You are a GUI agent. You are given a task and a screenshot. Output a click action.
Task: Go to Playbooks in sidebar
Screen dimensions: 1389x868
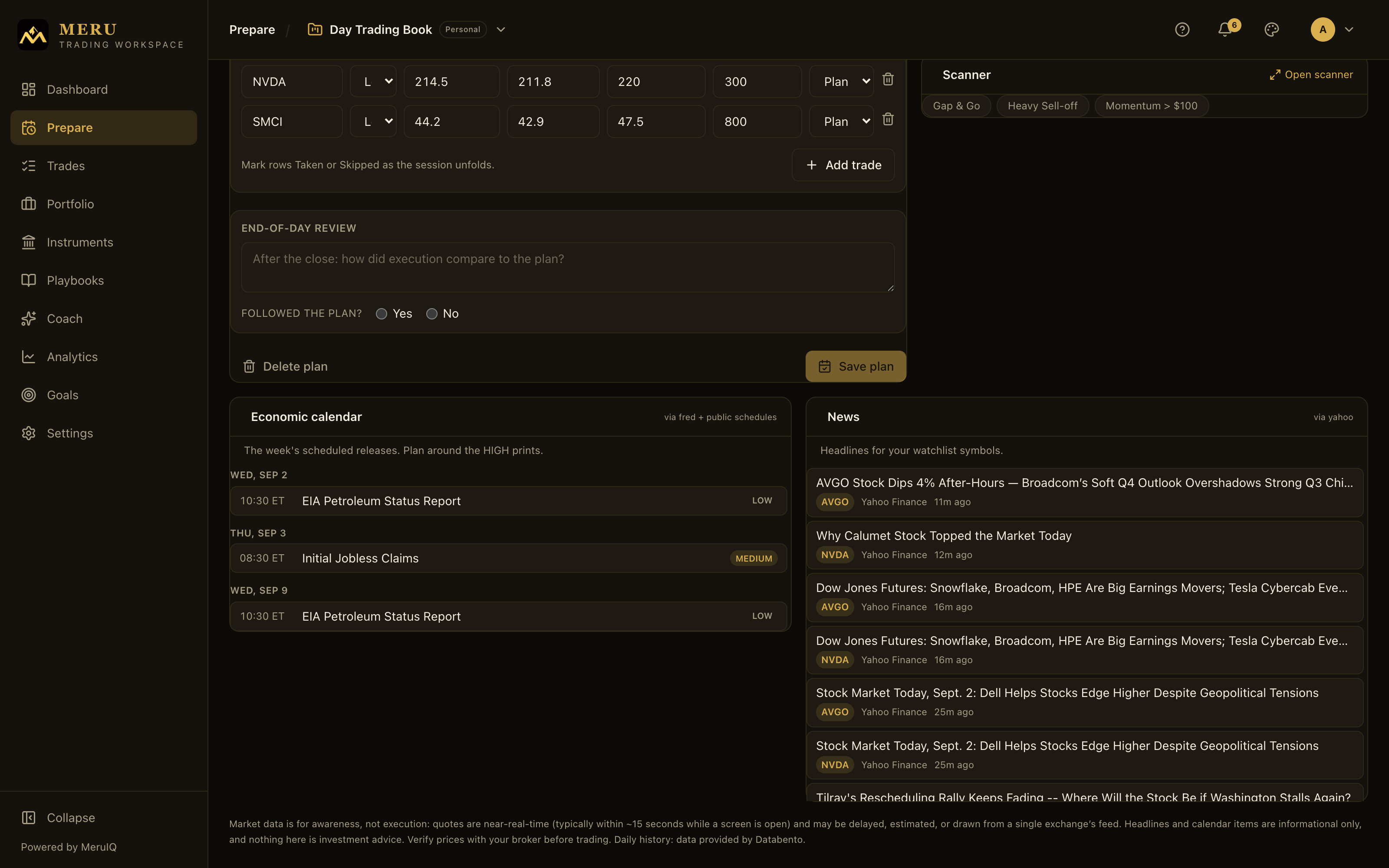(103, 280)
